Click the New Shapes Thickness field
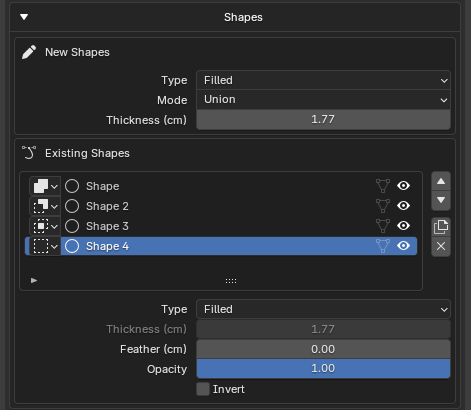471x410 pixels. pyautogui.click(x=323, y=119)
